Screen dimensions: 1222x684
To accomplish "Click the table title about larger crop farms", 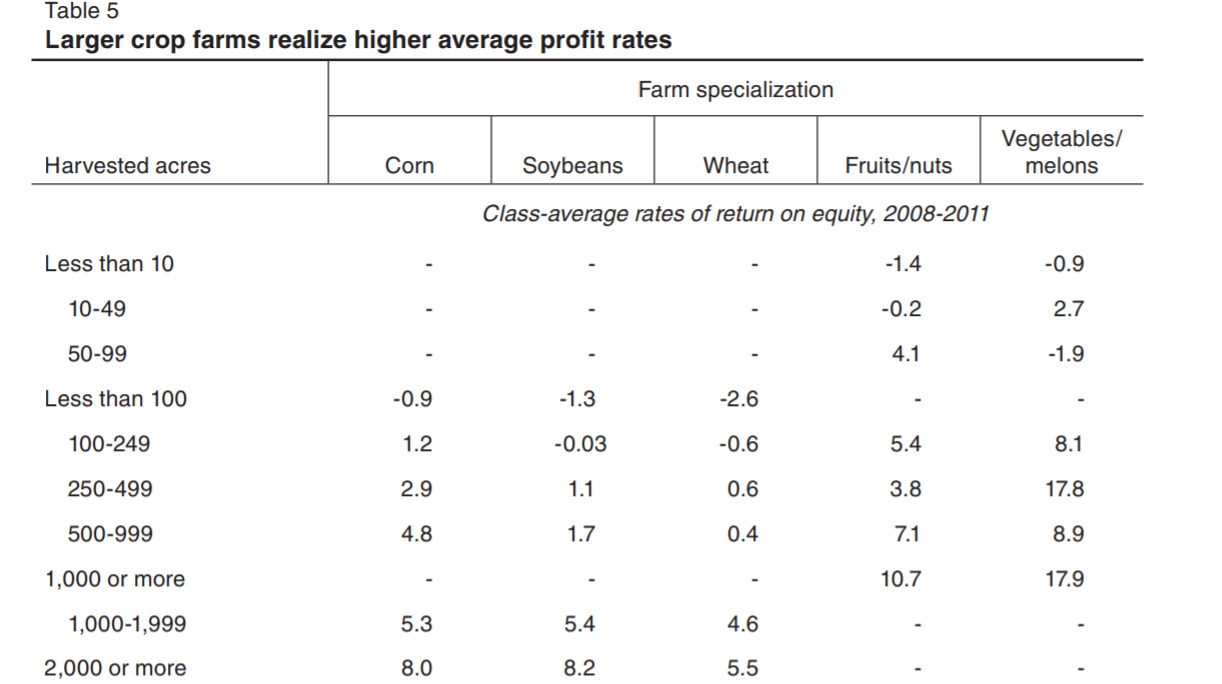I will point(358,41).
